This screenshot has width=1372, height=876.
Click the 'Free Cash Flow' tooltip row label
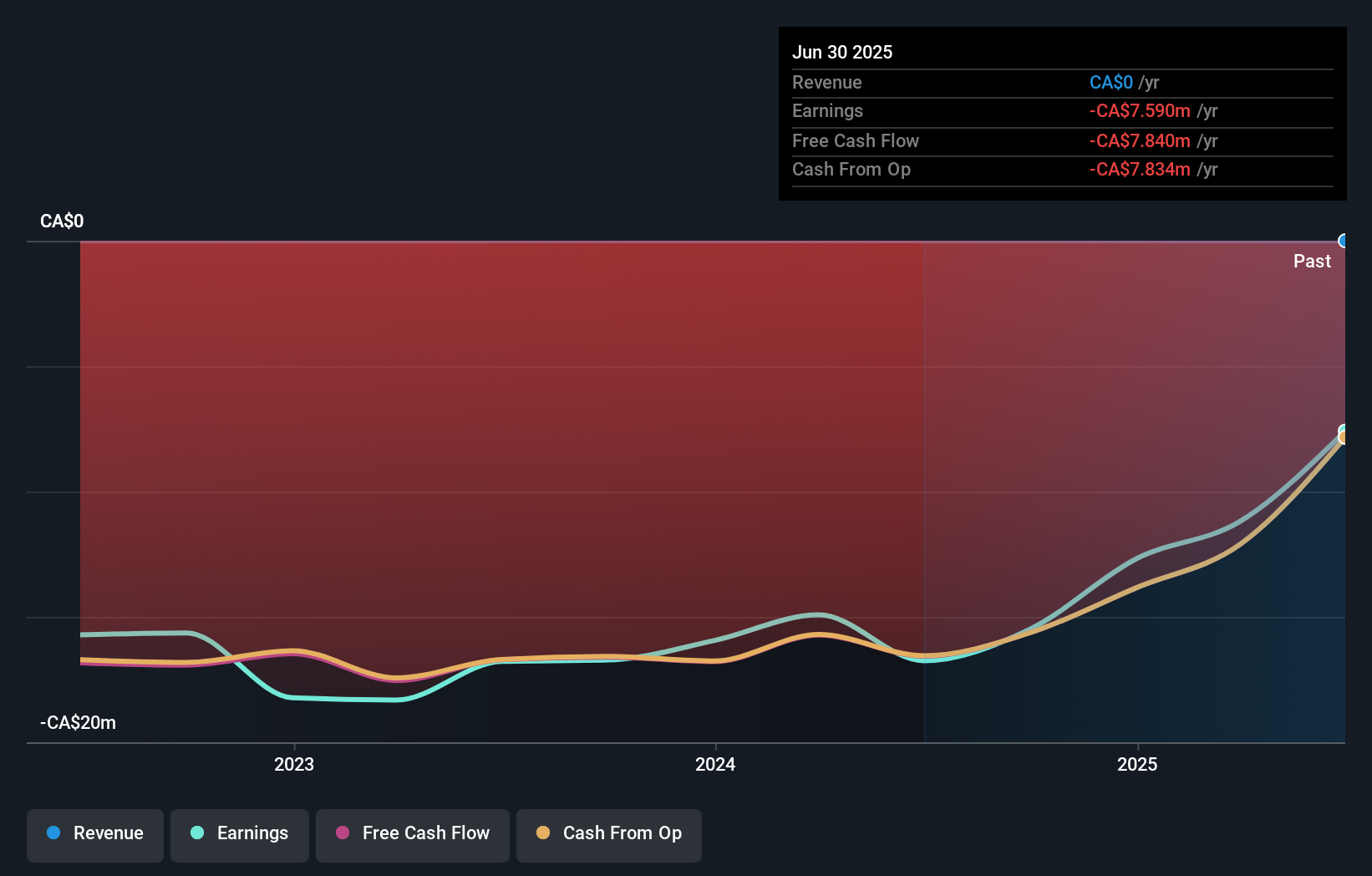click(x=856, y=140)
